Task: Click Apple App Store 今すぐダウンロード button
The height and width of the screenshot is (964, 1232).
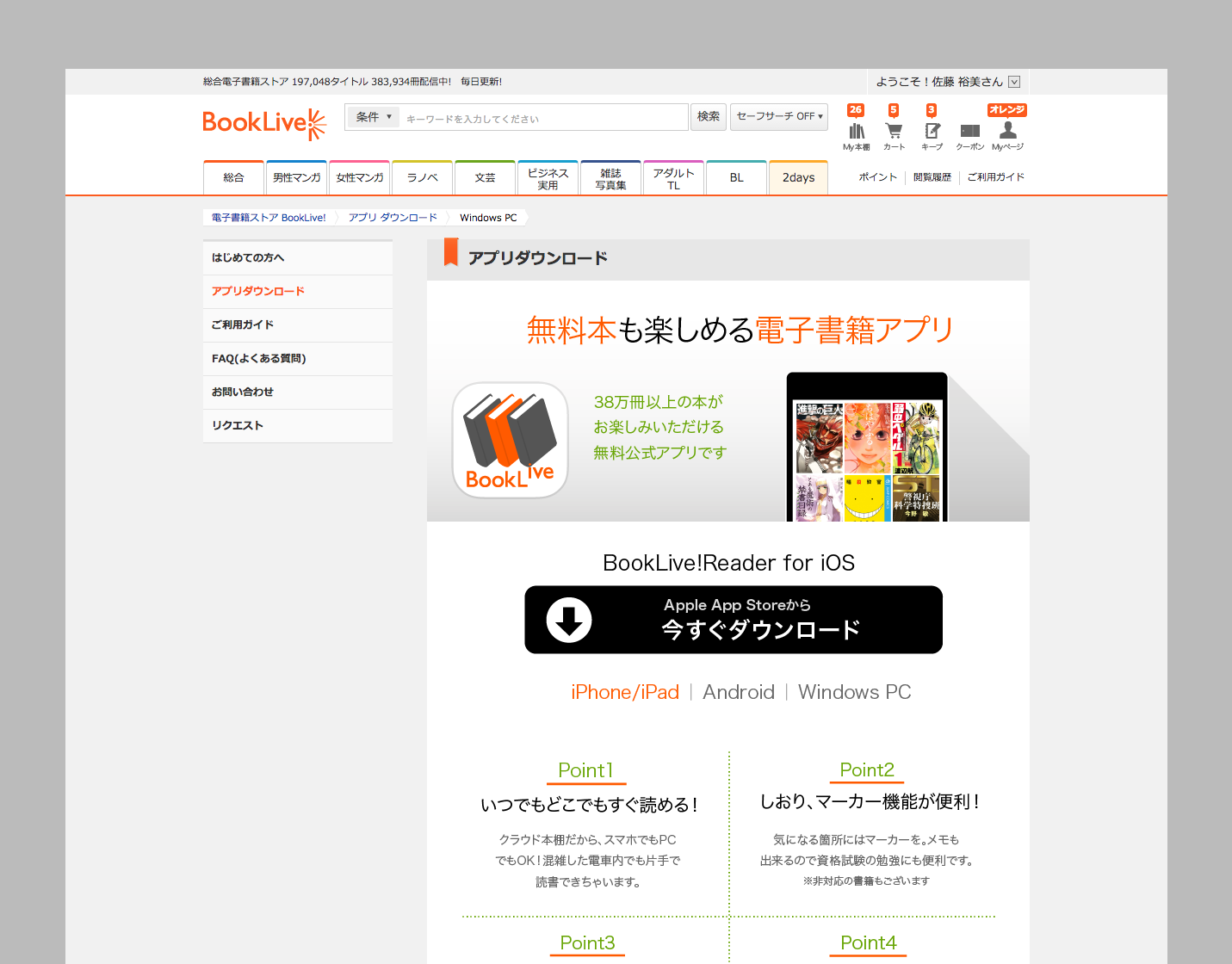Action: click(x=734, y=620)
